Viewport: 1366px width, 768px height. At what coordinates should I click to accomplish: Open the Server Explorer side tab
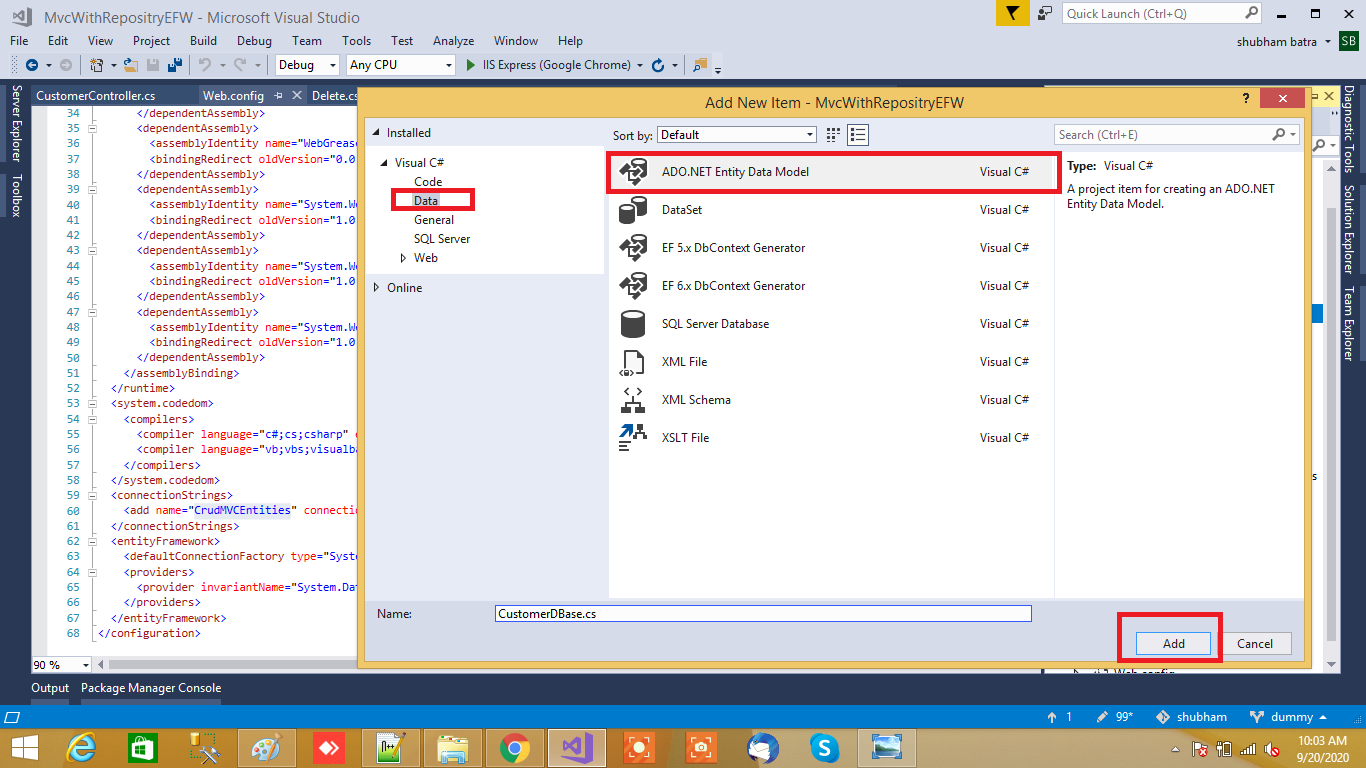point(16,123)
